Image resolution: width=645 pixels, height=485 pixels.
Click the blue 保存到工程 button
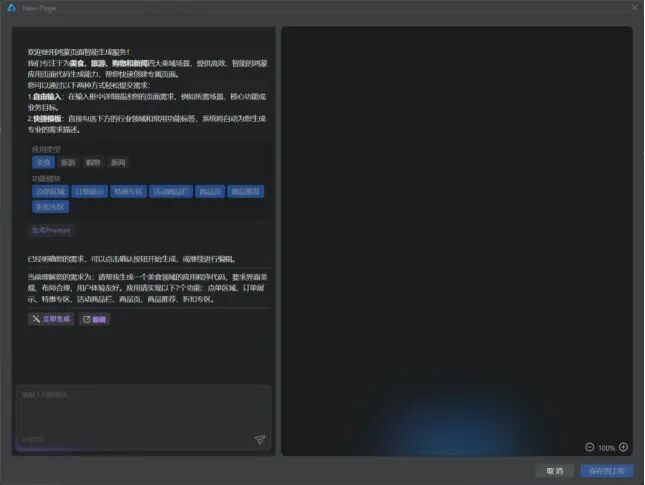click(607, 471)
